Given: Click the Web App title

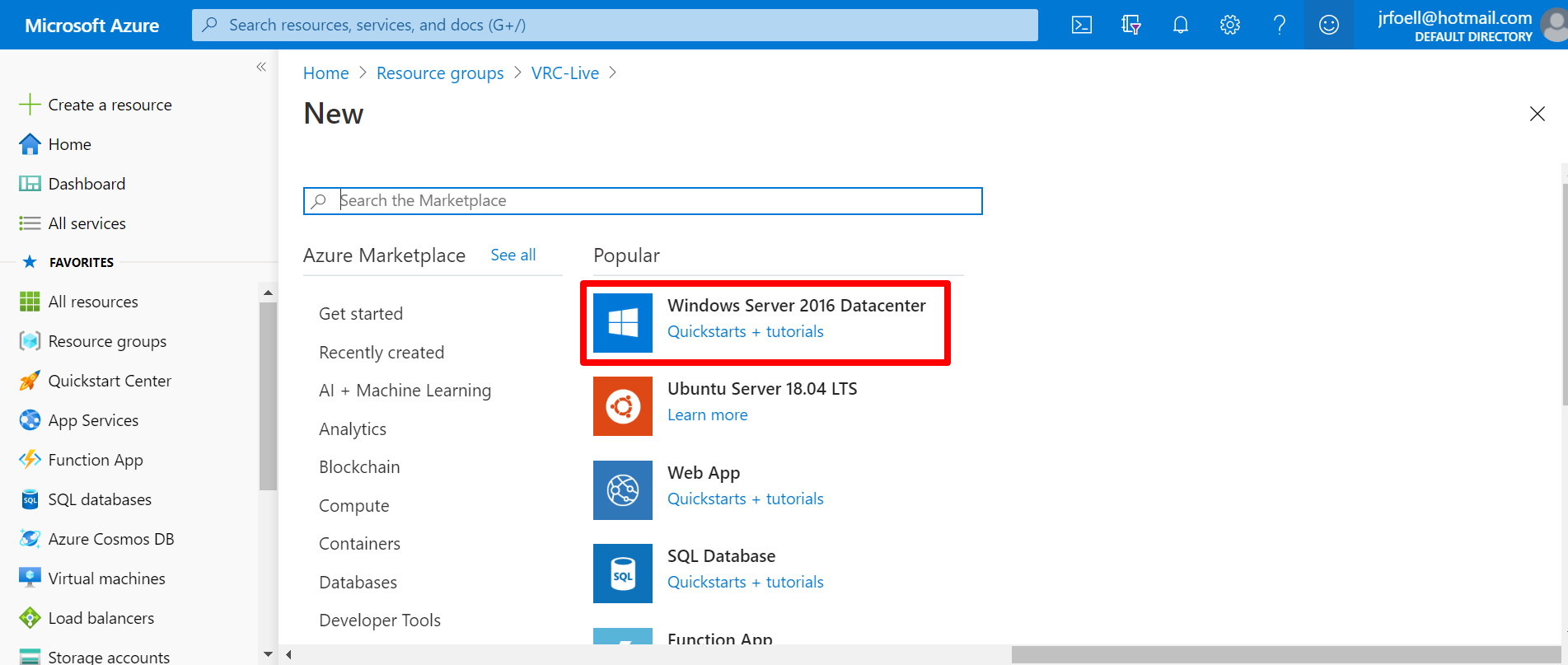Looking at the screenshot, I should click(704, 473).
